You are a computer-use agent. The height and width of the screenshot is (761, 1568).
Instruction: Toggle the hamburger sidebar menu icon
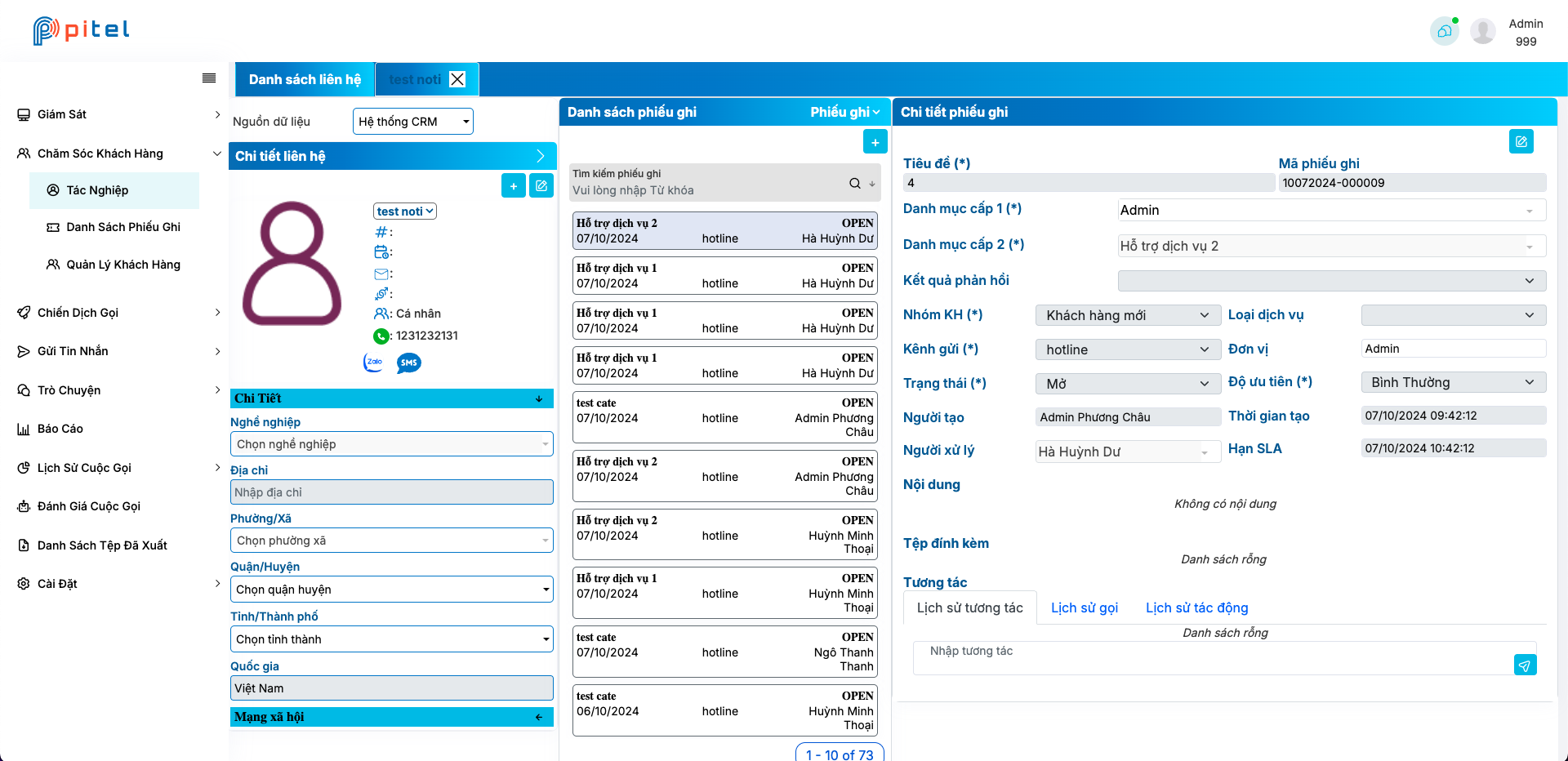[209, 78]
